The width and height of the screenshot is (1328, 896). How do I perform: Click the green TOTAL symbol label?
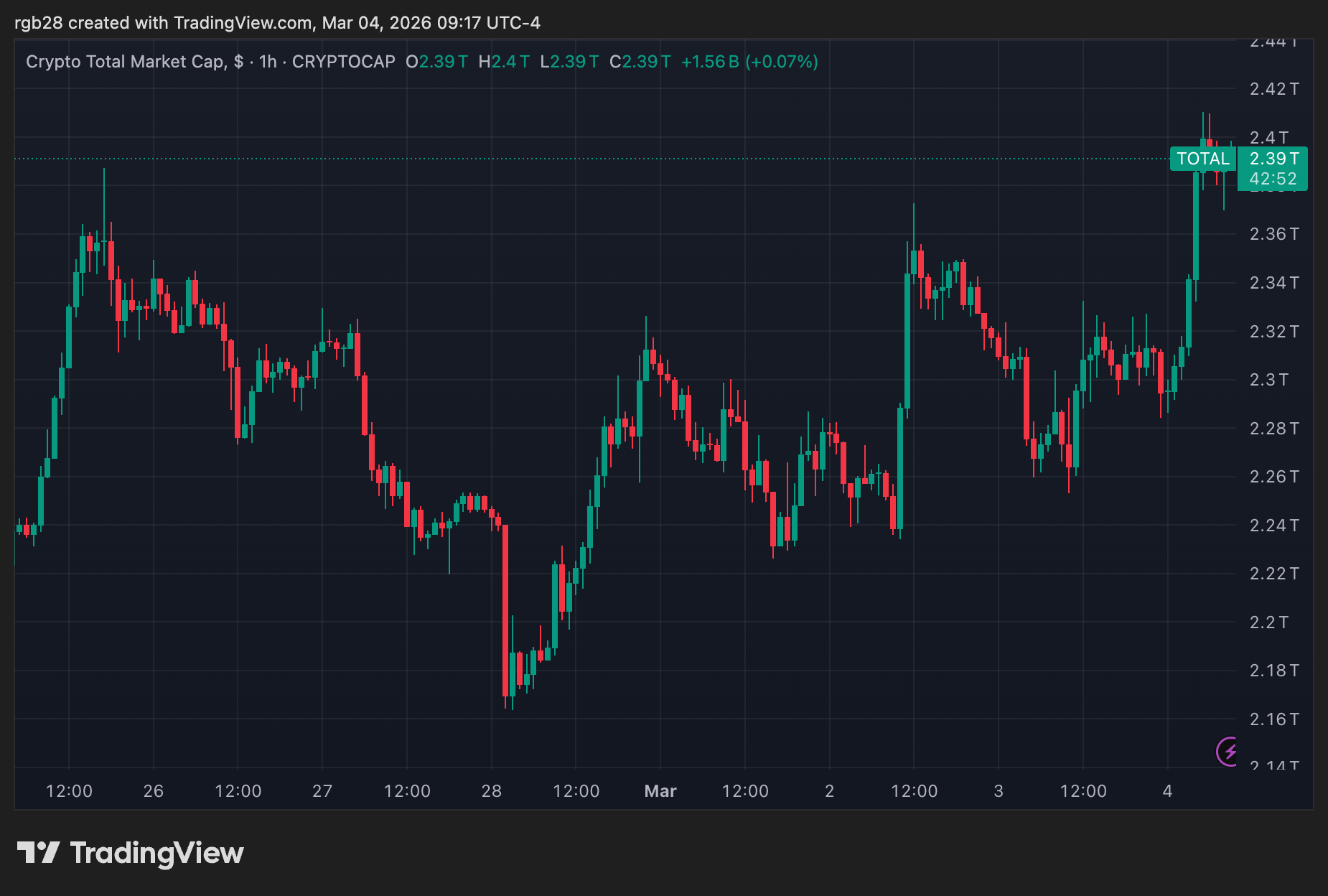point(1203,159)
